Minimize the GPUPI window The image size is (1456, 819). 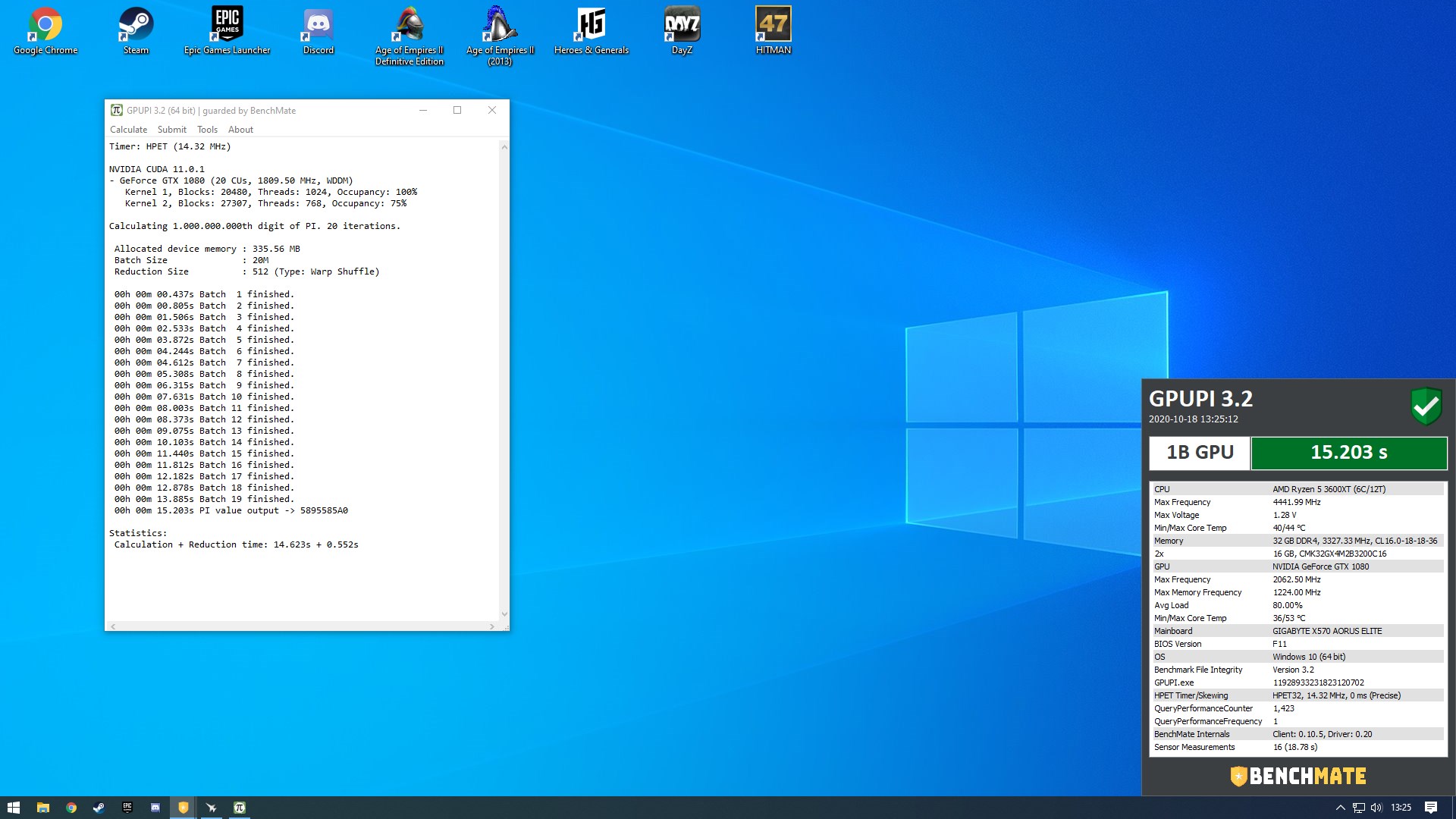423,110
